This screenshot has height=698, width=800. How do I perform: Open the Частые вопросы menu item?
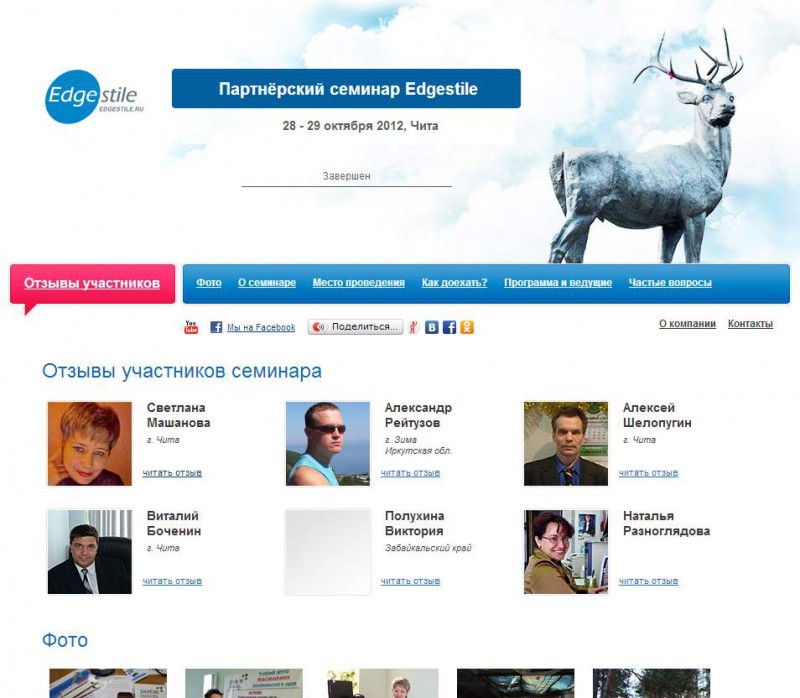670,283
